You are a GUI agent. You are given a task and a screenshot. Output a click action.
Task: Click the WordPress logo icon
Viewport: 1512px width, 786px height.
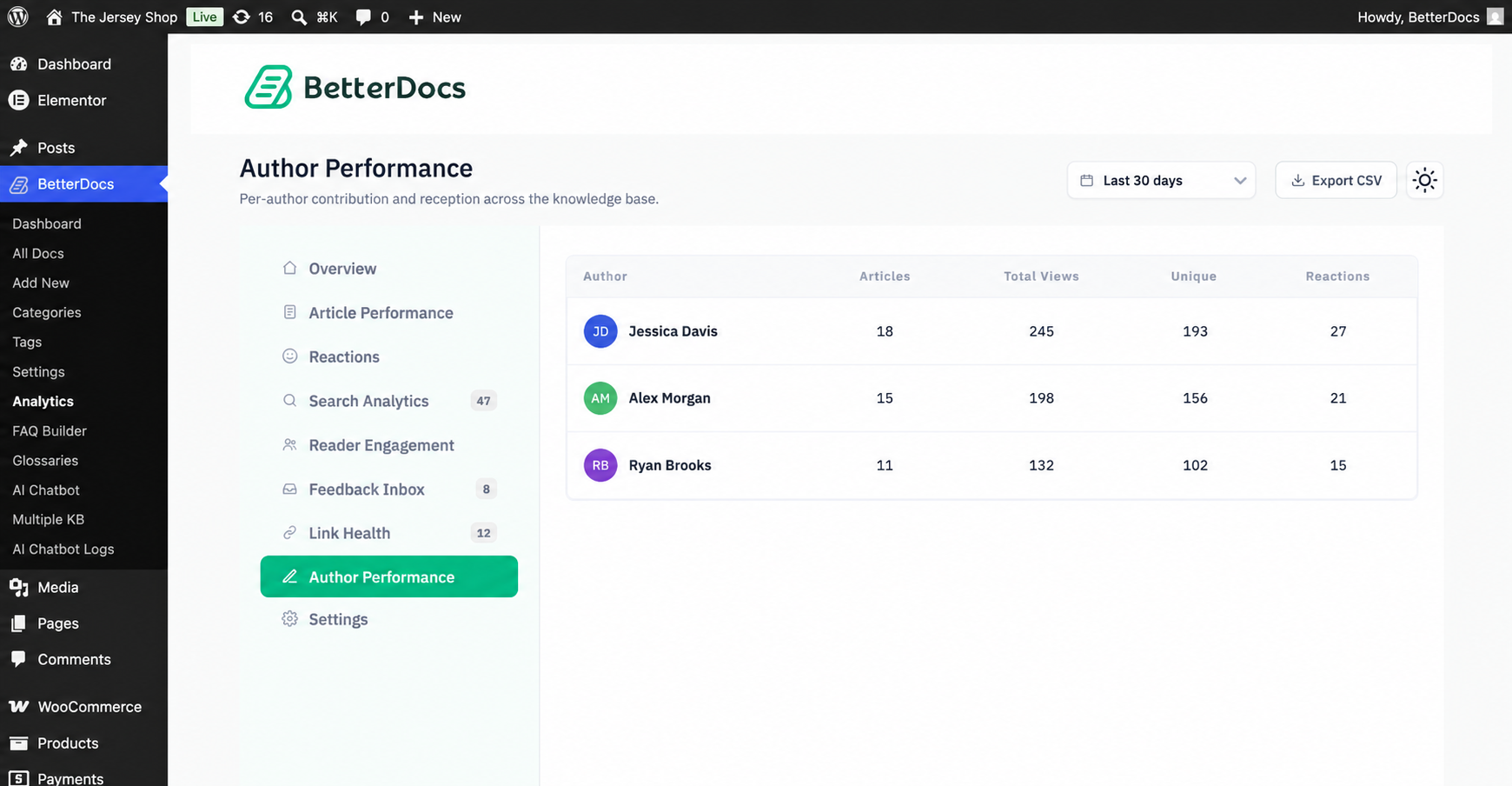(x=17, y=17)
